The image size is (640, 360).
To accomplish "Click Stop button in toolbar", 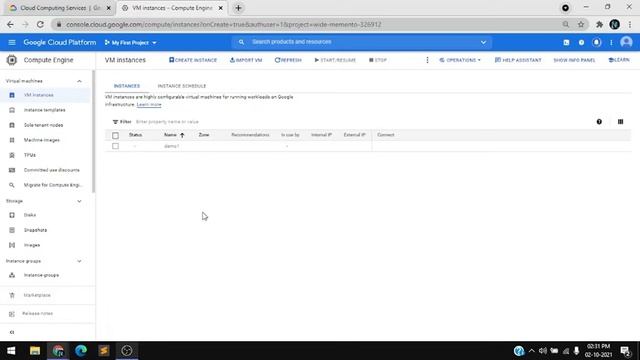I will (378, 60).
